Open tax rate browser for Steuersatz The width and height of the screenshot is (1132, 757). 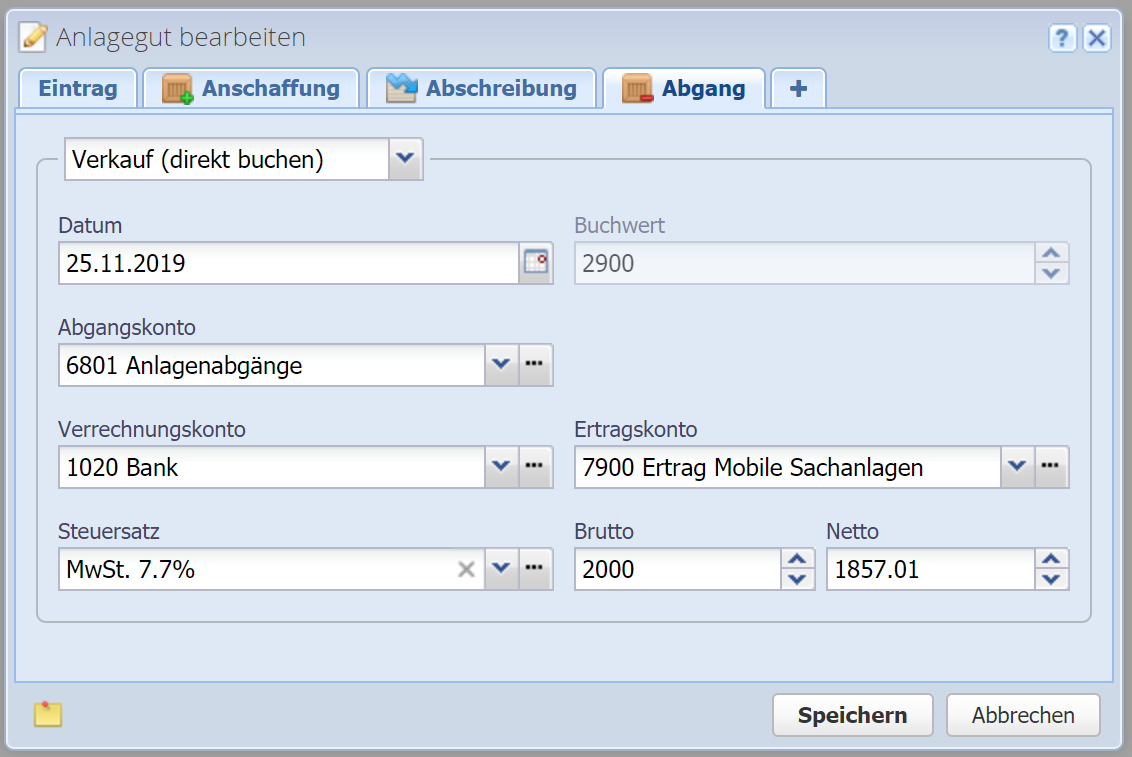(x=536, y=569)
